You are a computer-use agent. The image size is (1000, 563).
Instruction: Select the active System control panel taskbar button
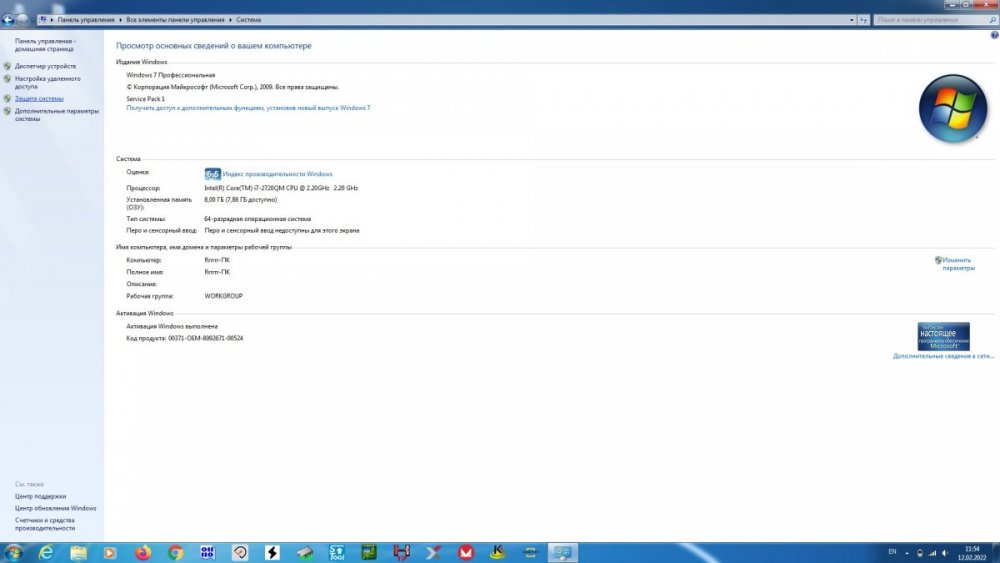point(562,552)
